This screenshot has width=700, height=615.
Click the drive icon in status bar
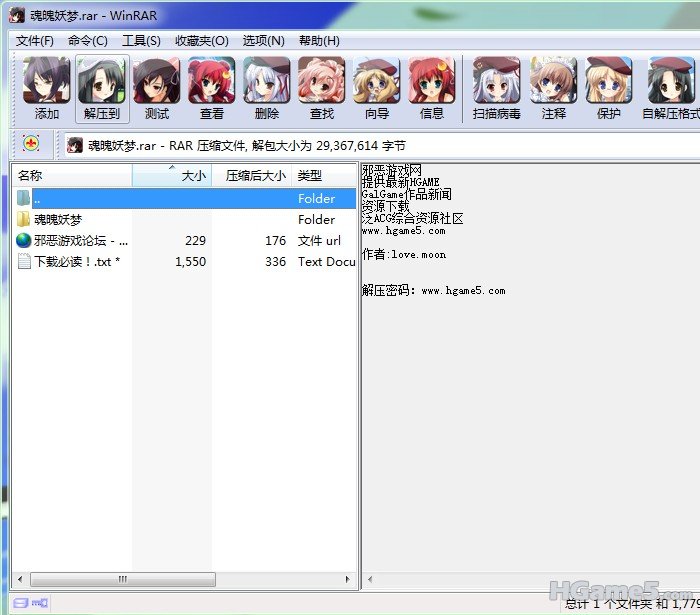click(20, 603)
